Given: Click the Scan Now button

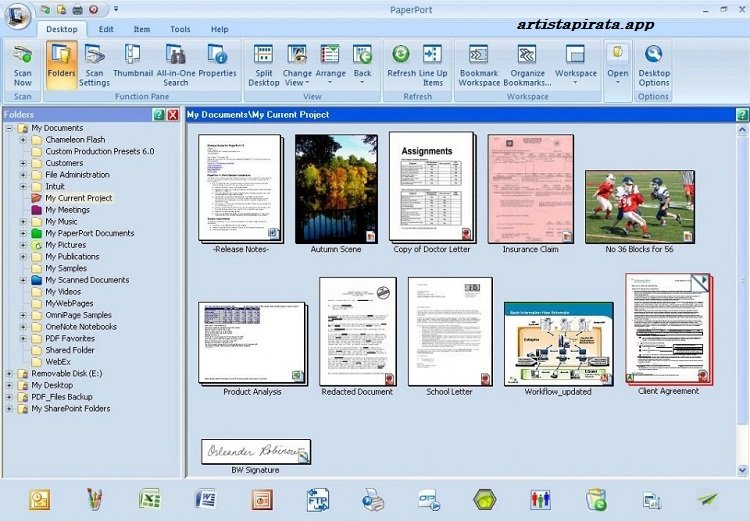Looking at the screenshot, I should click(x=22, y=66).
